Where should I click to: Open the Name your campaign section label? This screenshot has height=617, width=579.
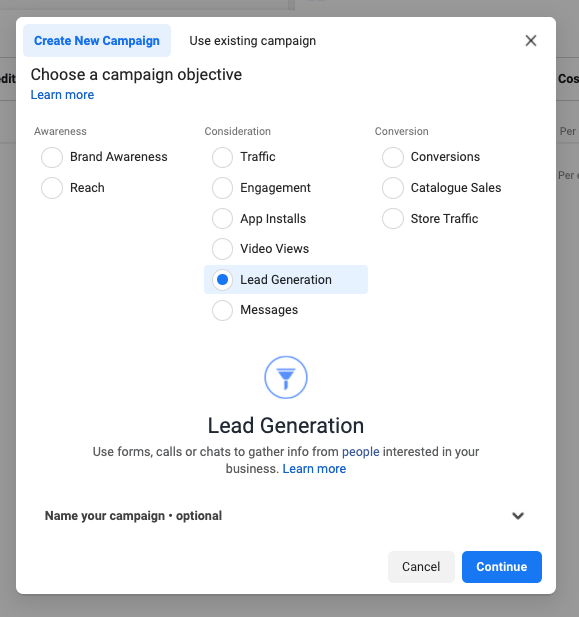[x=133, y=515]
